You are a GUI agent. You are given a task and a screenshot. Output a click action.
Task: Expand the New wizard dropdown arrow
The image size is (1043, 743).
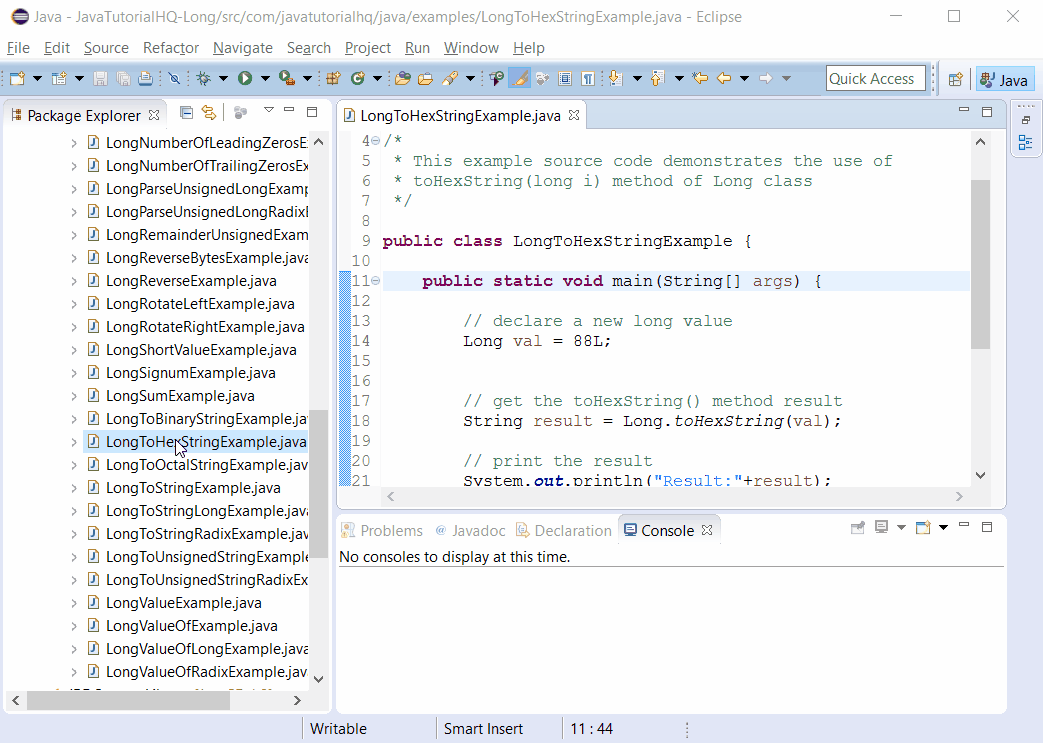pyautogui.click(x=36, y=78)
